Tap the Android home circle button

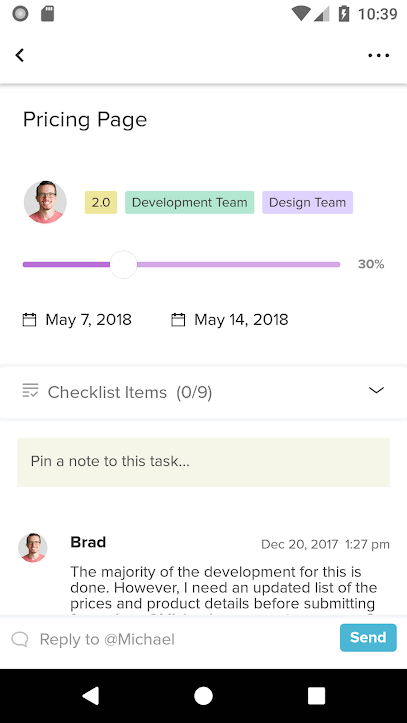(203, 696)
